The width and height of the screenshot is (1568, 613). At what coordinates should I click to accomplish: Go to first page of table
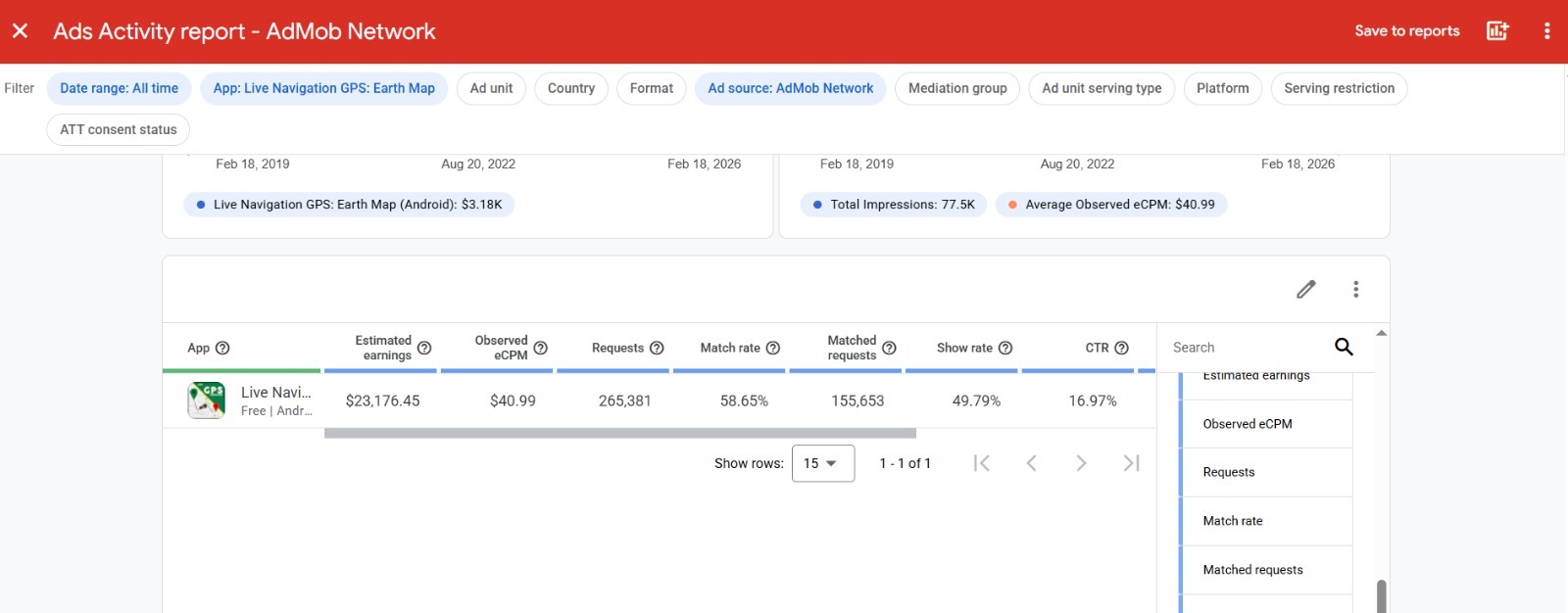click(x=981, y=463)
